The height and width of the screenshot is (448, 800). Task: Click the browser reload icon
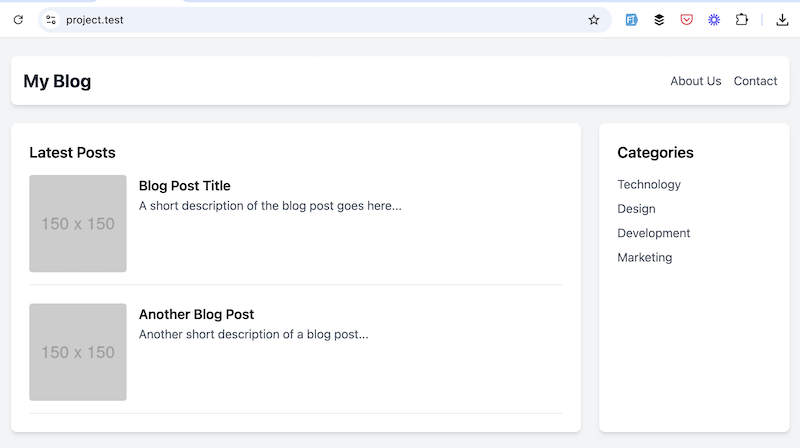(x=18, y=20)
